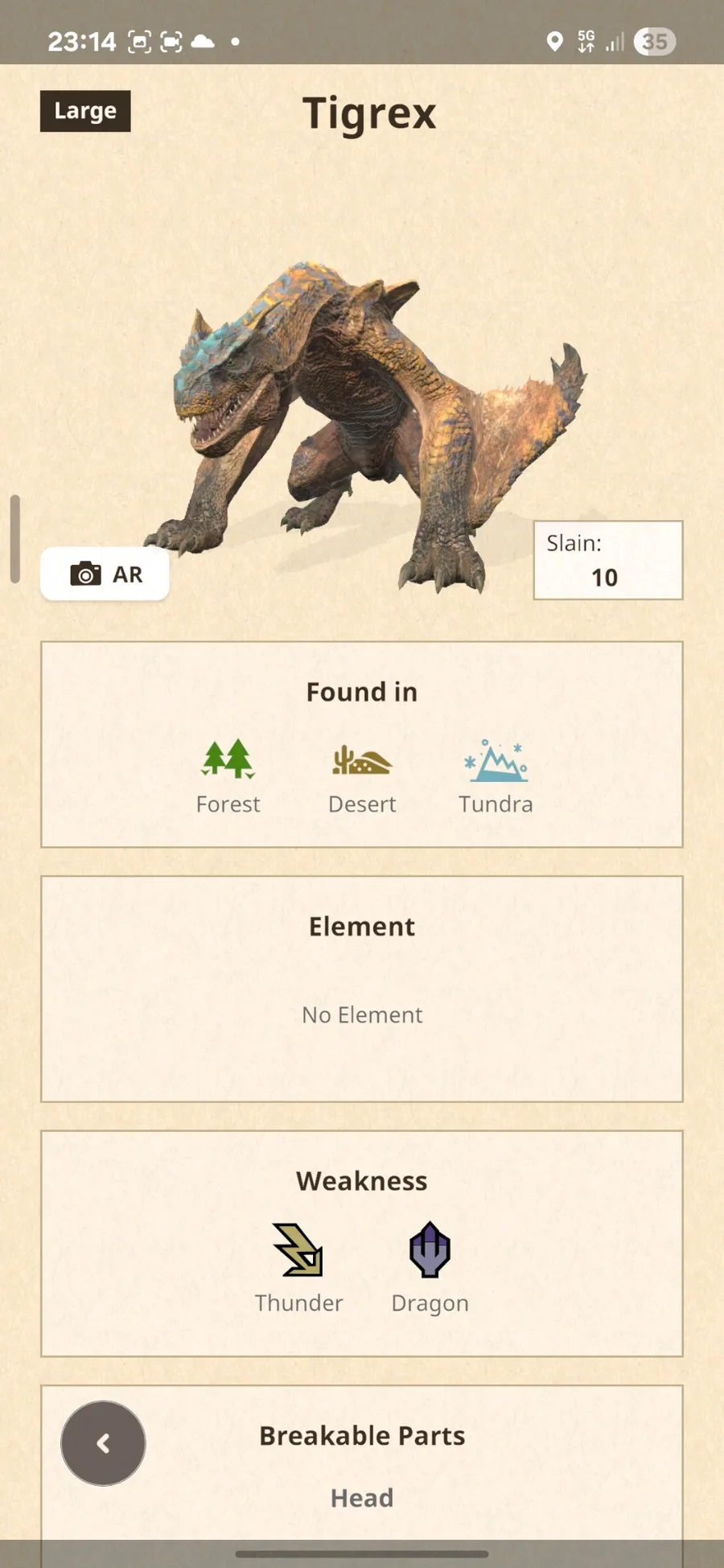724x1568 pixels.
Task: Tap the Thunder weakness icon
Action: (x=298, y=1249)
